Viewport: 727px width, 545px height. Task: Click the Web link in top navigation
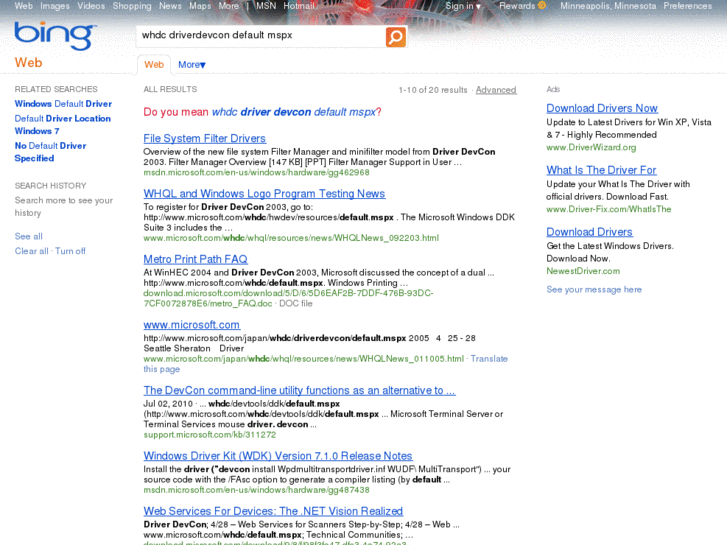coord(24,6)
